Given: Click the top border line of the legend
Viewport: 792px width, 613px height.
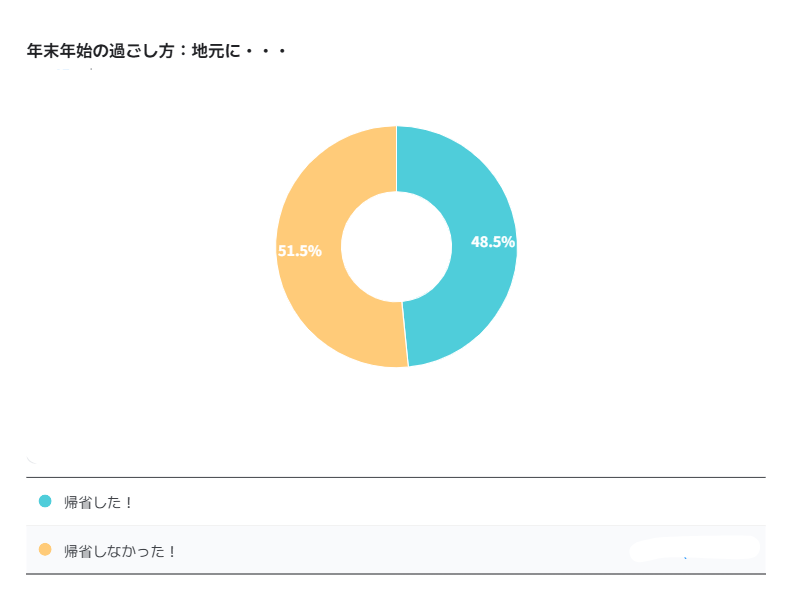Looking at the screenshot, I should (x=396, y=477).
